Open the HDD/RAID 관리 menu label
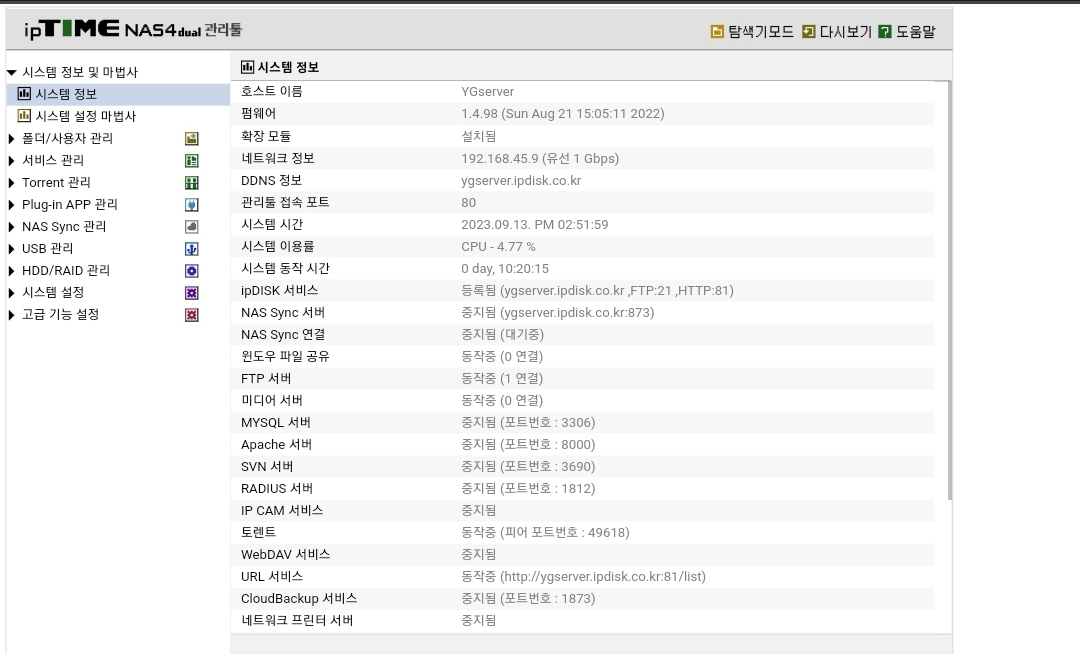This screenshot has height=654, width=1080. 66,271
